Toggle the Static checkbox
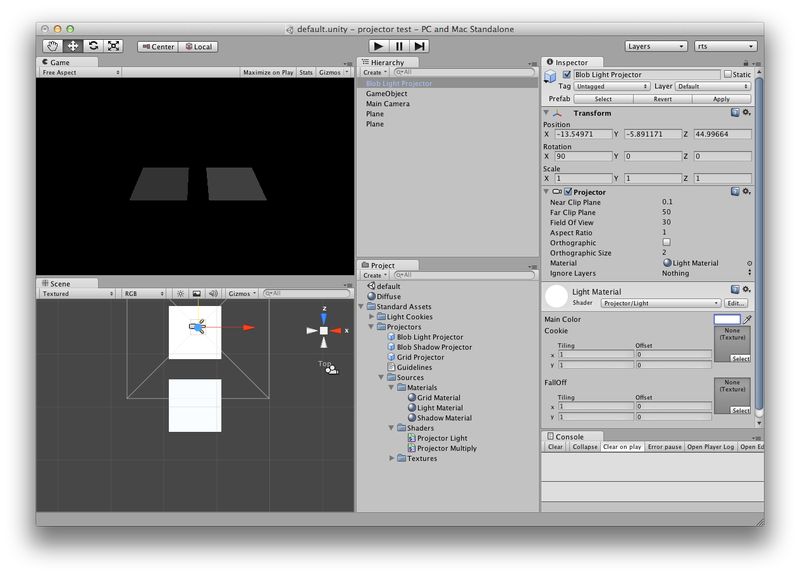800x576 pixels. pos(728,74)
